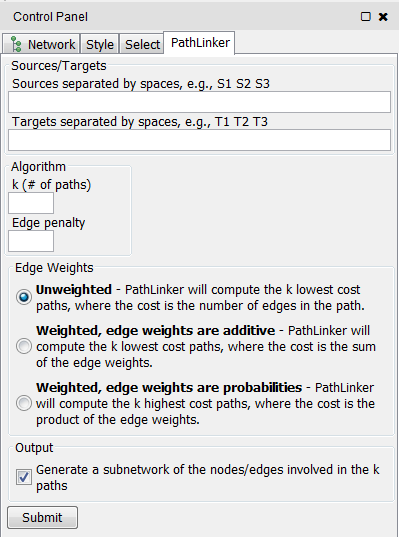Viewport: 399px width, 537px height.
Task: Open the Style tab
Action: (100, 44)
